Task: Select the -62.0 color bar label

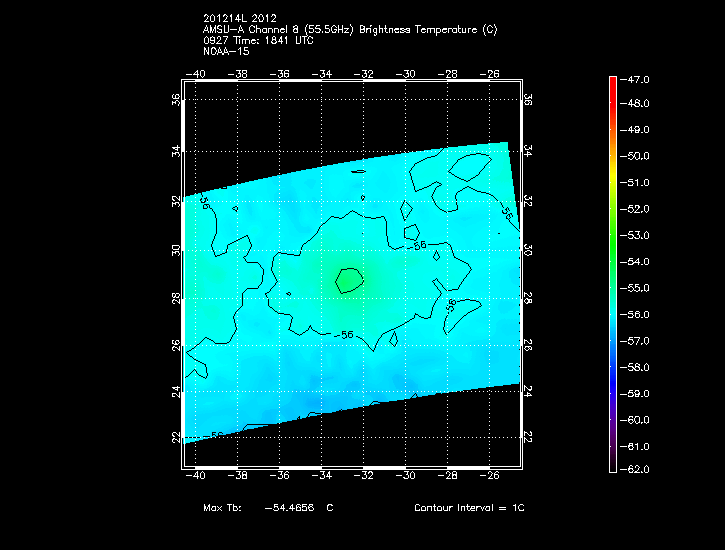Action: [637, 469]
